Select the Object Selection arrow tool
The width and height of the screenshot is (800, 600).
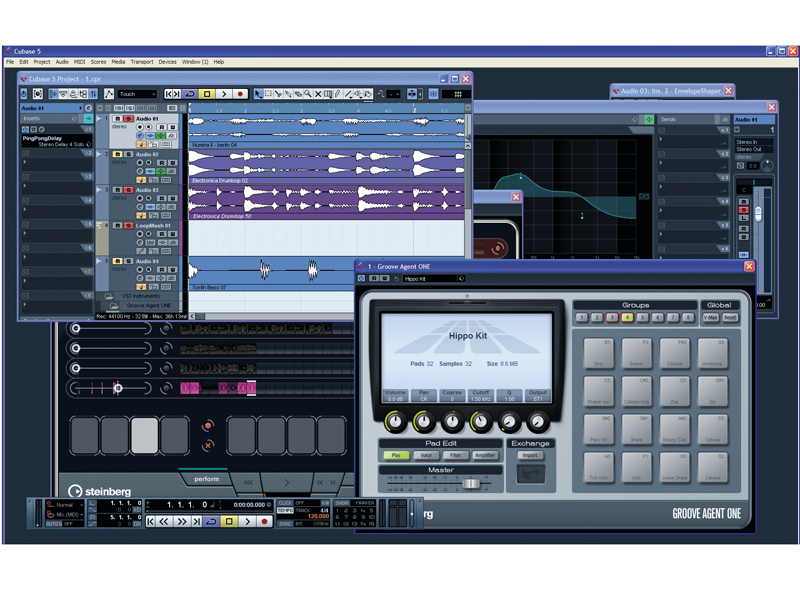point(258,94)
